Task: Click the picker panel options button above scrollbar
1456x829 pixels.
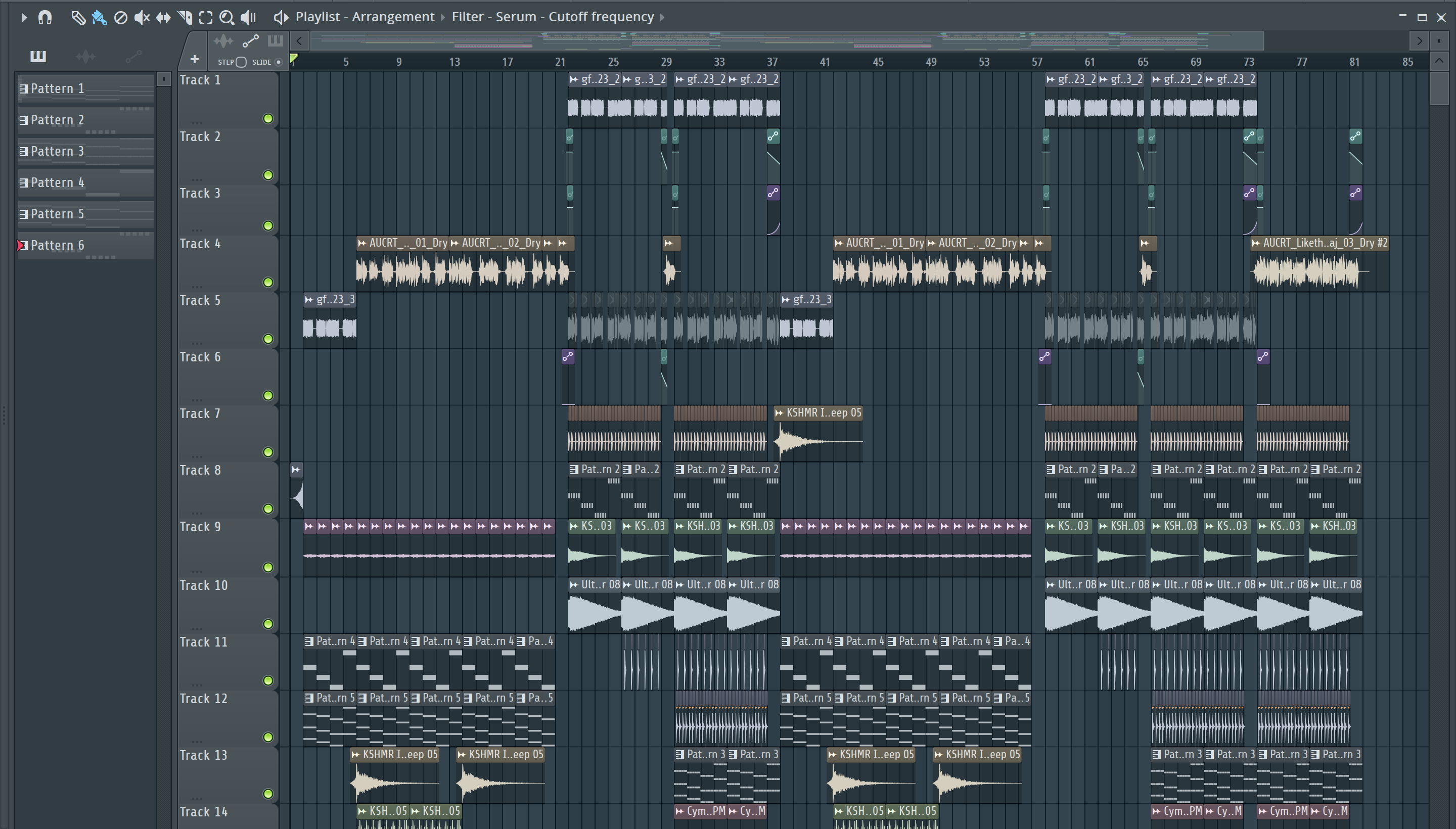Action: pyautogui.click(x=163, y=78)
